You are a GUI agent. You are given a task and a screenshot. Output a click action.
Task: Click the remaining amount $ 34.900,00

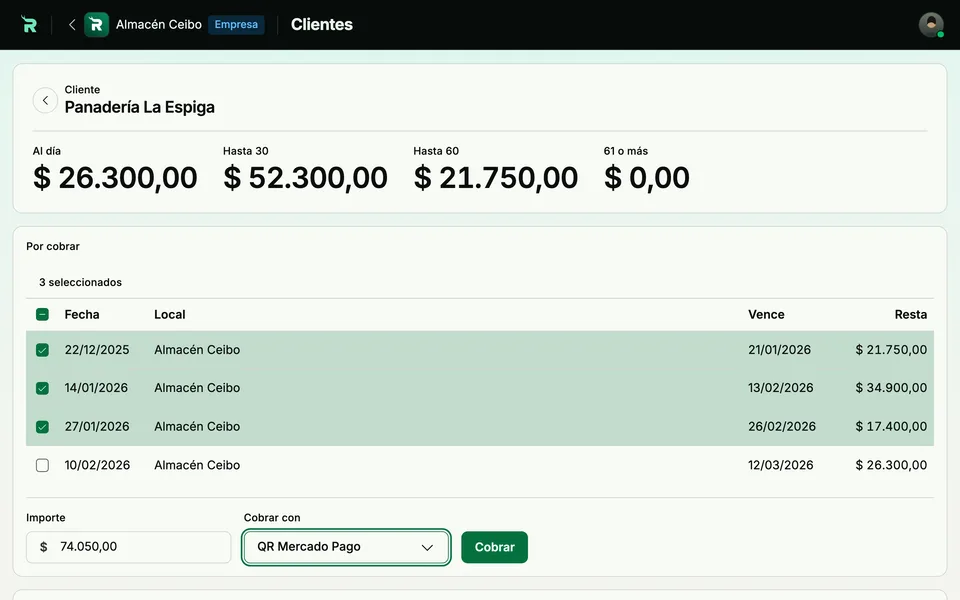tap(891, 388)
